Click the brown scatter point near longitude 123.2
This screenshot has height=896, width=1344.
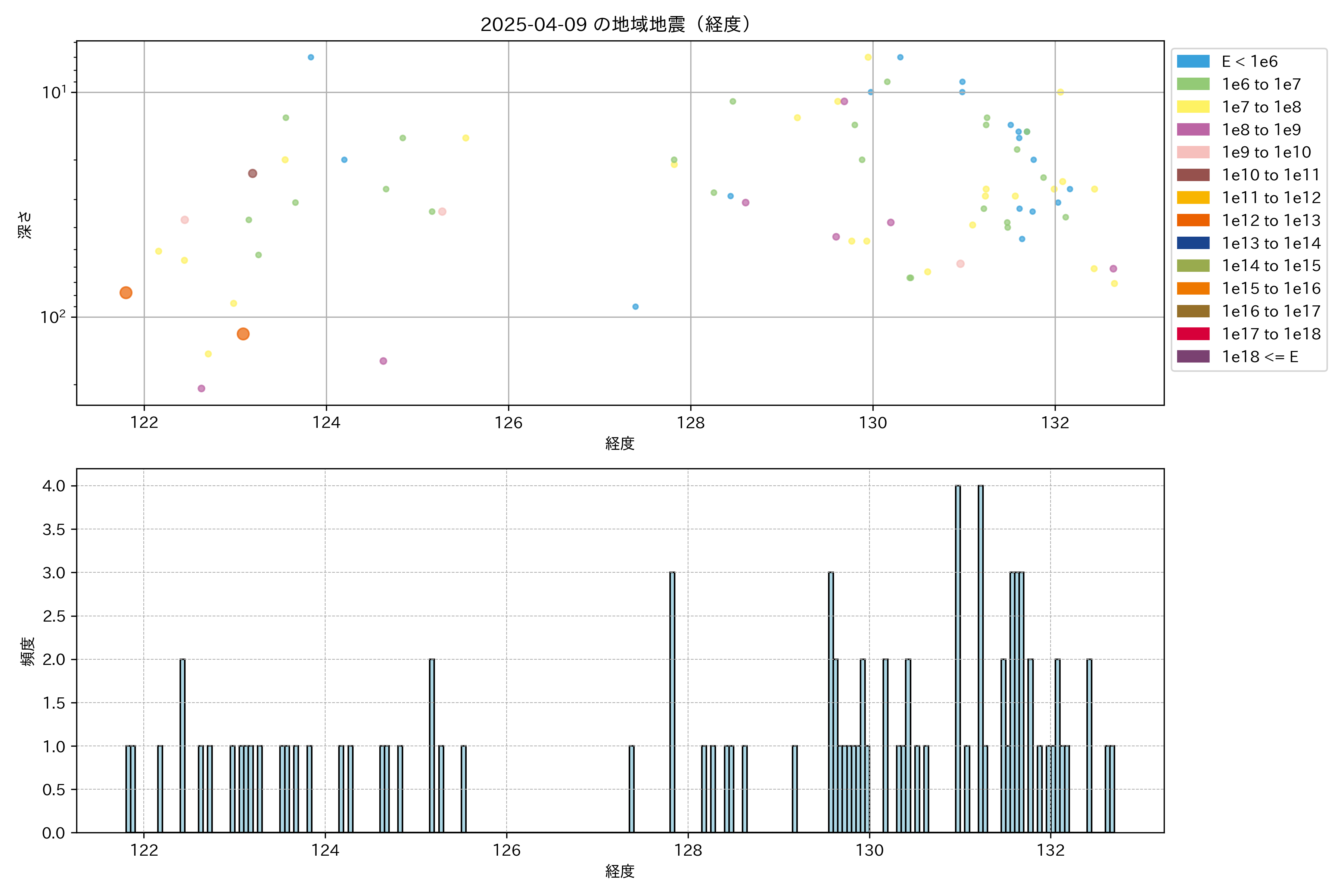pyautogui.click(x=253, y=173)
